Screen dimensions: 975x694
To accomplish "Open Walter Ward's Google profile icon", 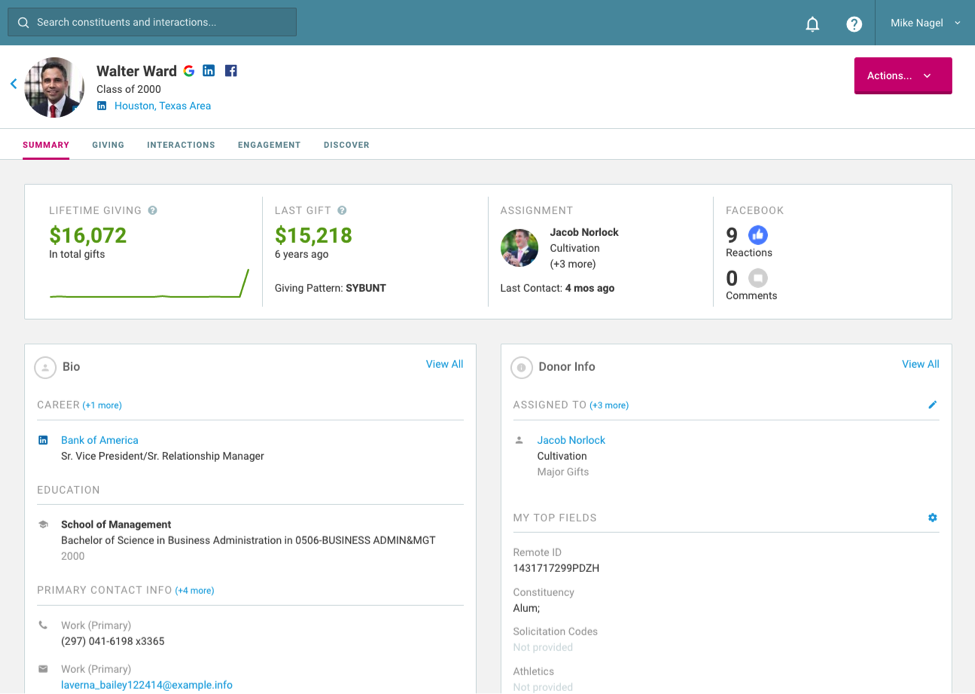I will pyautogui.click(x=188, y=71).
